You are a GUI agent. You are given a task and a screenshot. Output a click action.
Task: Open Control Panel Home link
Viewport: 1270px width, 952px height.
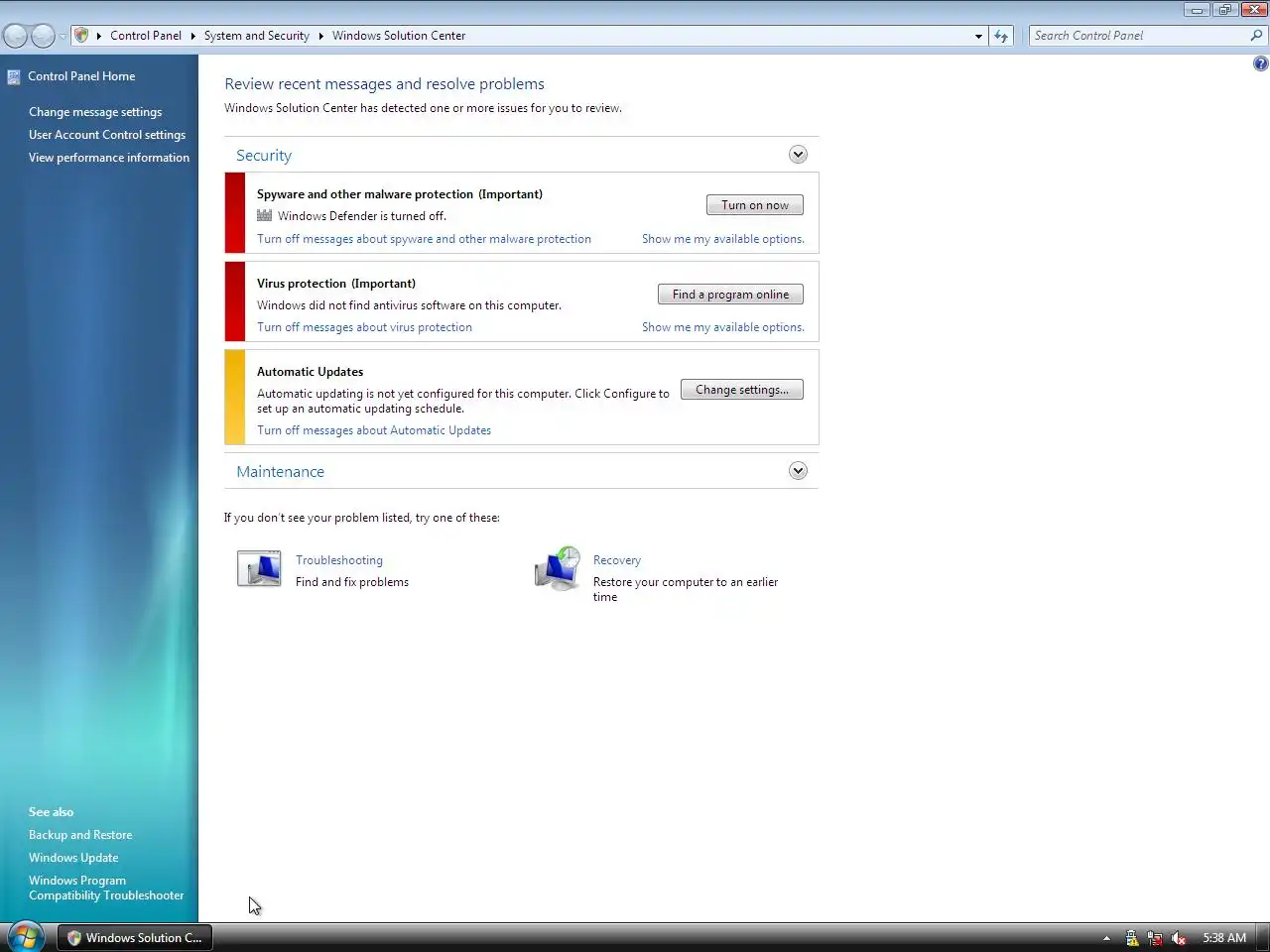pyautogui.click(x=81, y=76)
